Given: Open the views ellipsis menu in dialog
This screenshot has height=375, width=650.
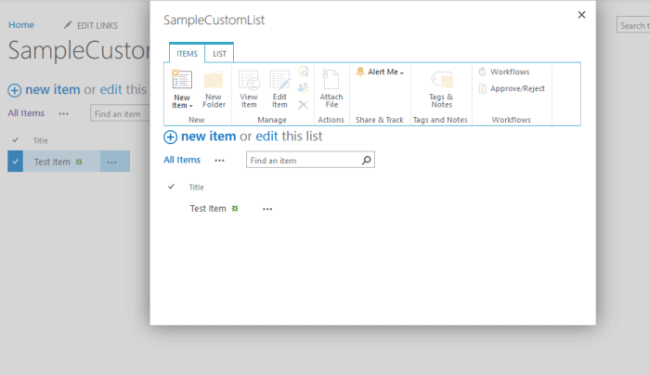Looking at the screenshot, I should pos(219,161).
